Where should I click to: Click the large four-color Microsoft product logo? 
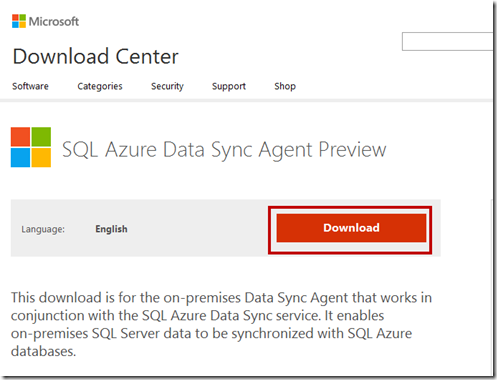(31, 147)
